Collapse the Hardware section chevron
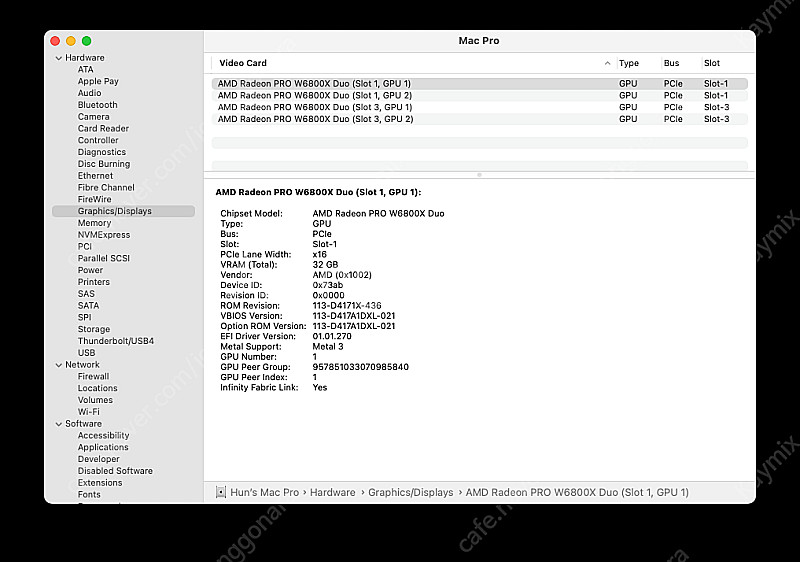The width and height of the screenshot is (800, 562). (59, 58)
